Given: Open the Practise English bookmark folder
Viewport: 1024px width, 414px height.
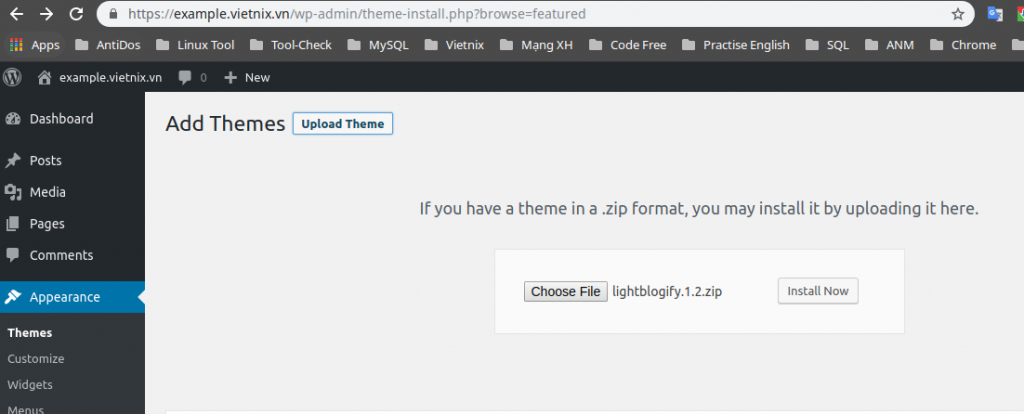Looking at the screenshot, I should 735,45.
